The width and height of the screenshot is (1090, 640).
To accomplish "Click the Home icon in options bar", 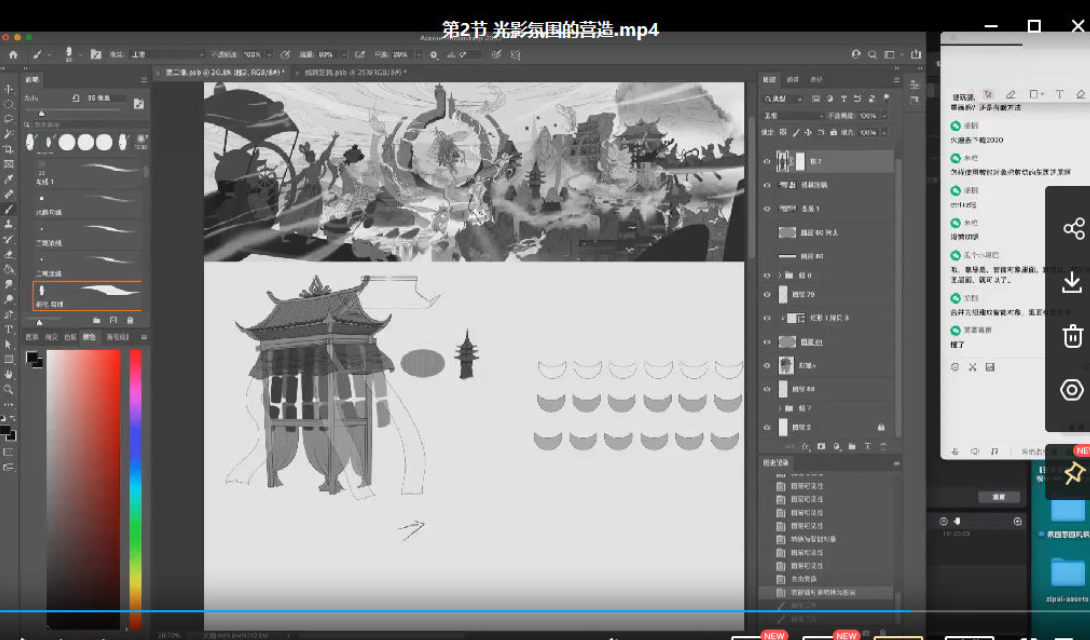I will pos(13,54).
